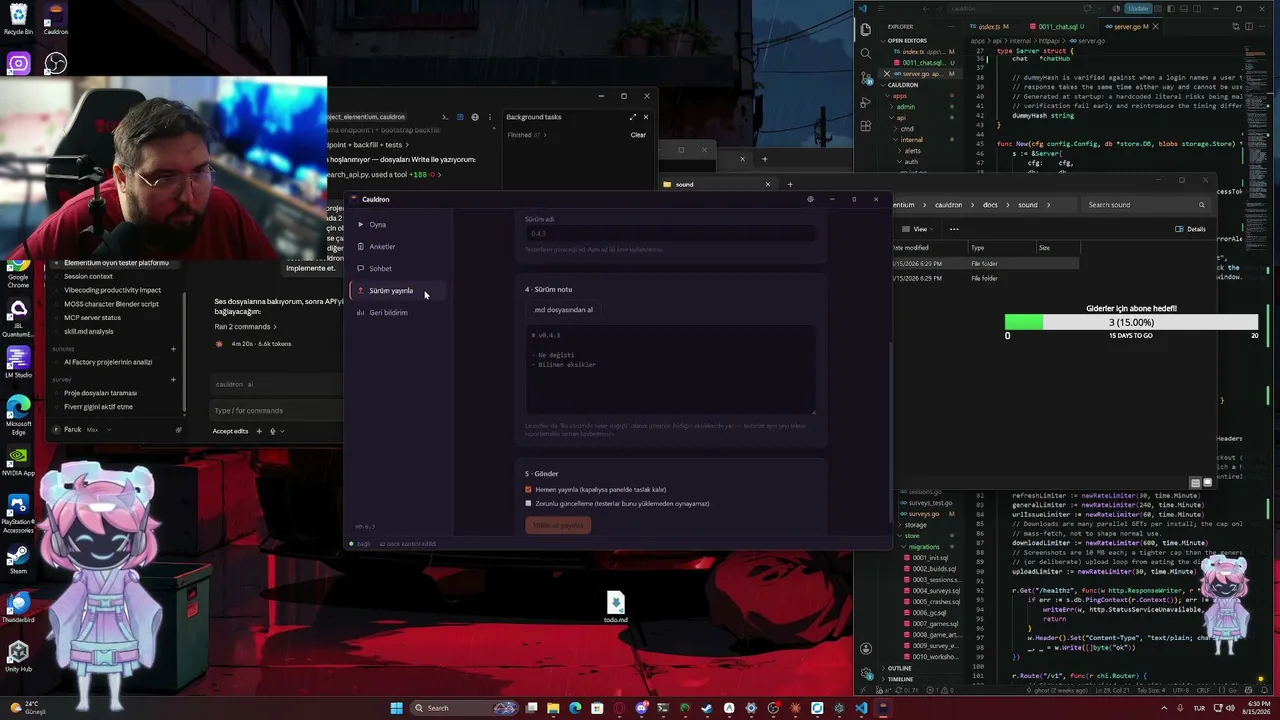Open VS Code Accounts icon

coord(866,648)
